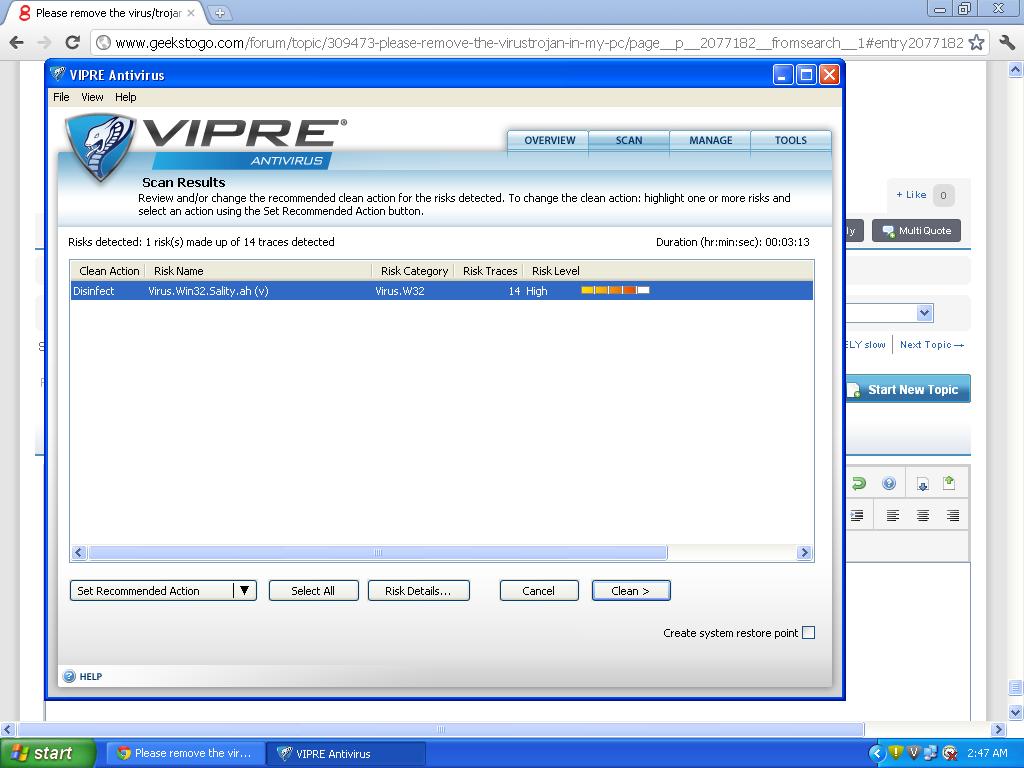The width and height of the screenshot is (1024, 768).
Task: Open the Help menu in VIPRE
Action: (x=125, y=97)
